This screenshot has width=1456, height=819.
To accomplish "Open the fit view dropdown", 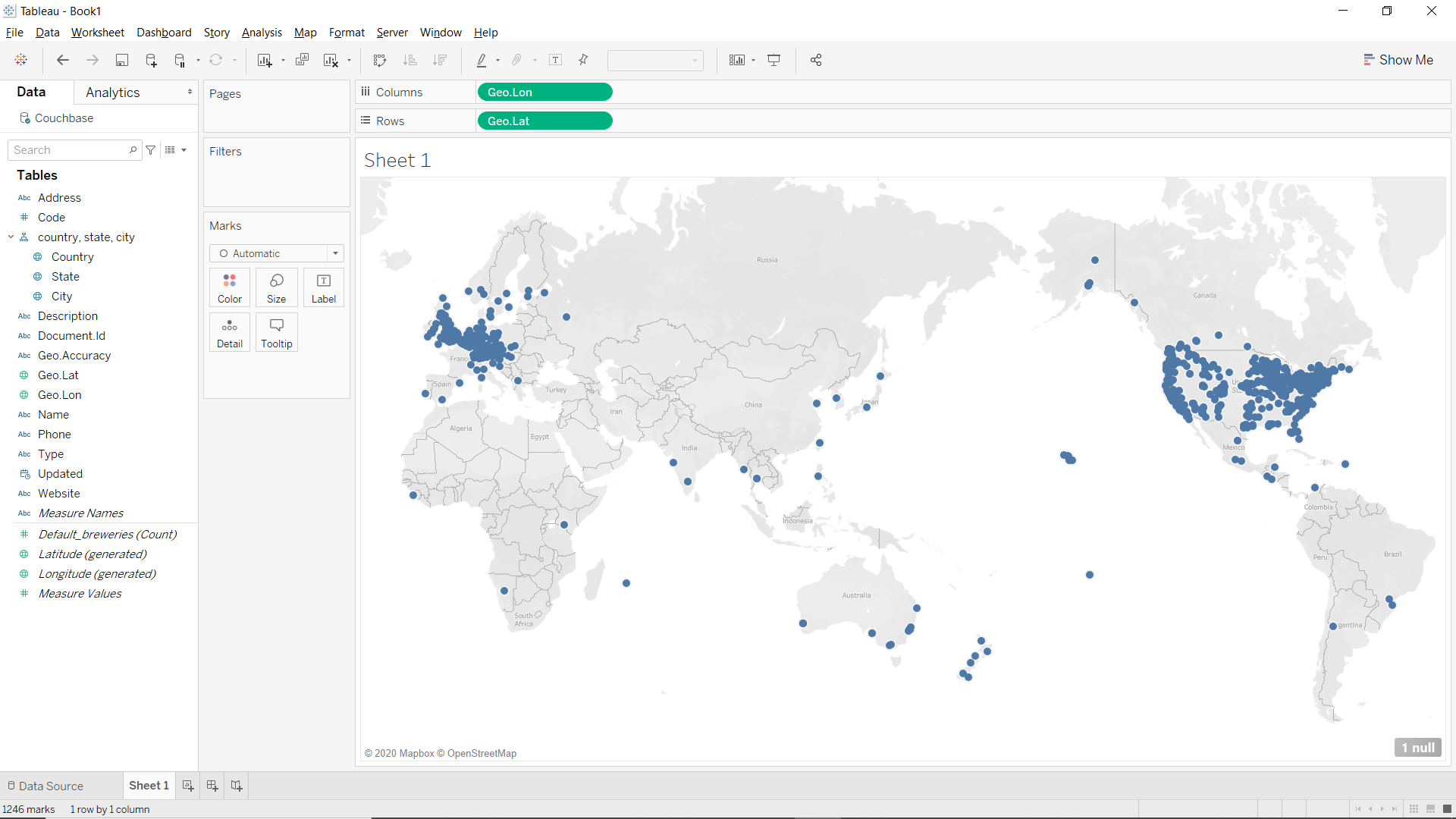I will [x=752, y=60].
